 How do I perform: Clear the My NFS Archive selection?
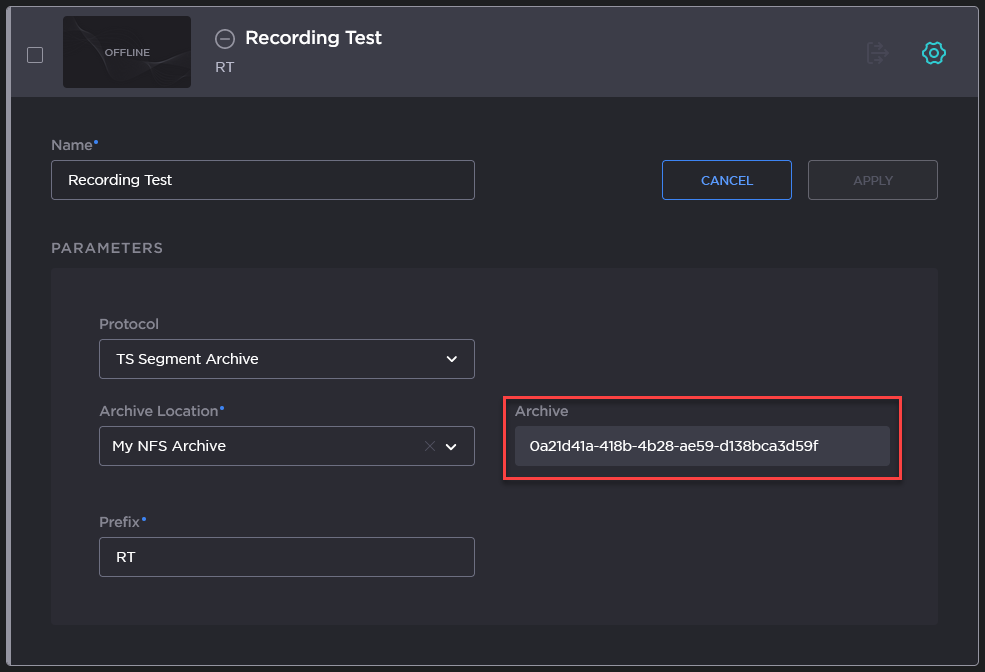pyautogui.click(x=430, y=446)
